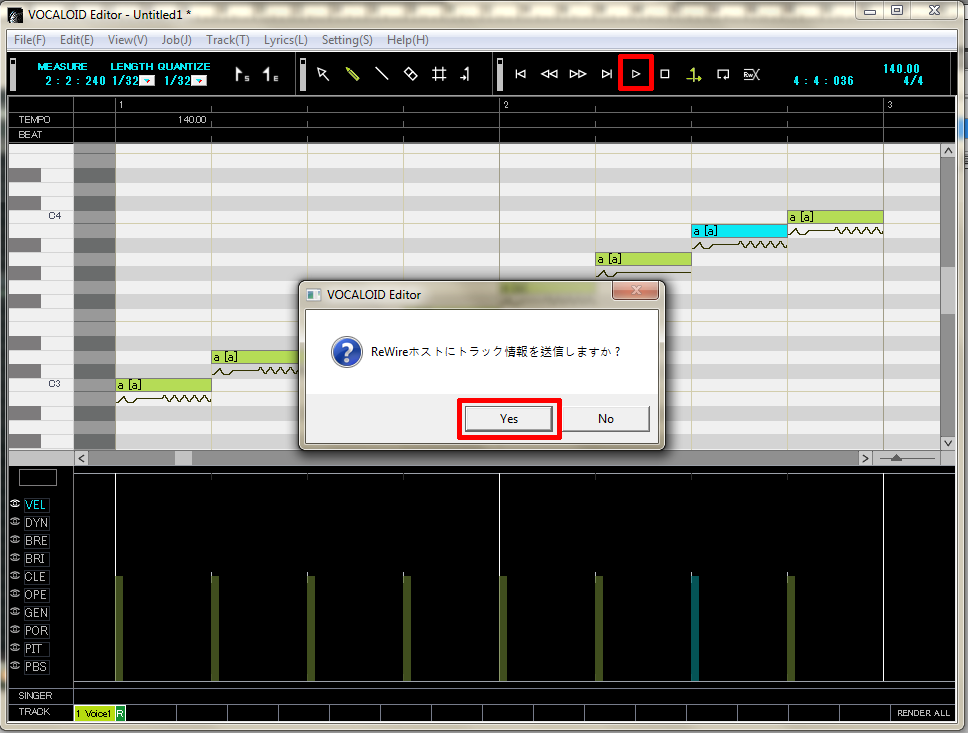Open the LENGTH 1/32 dropdown arrow
968x733 pixels.
(148, 81)
